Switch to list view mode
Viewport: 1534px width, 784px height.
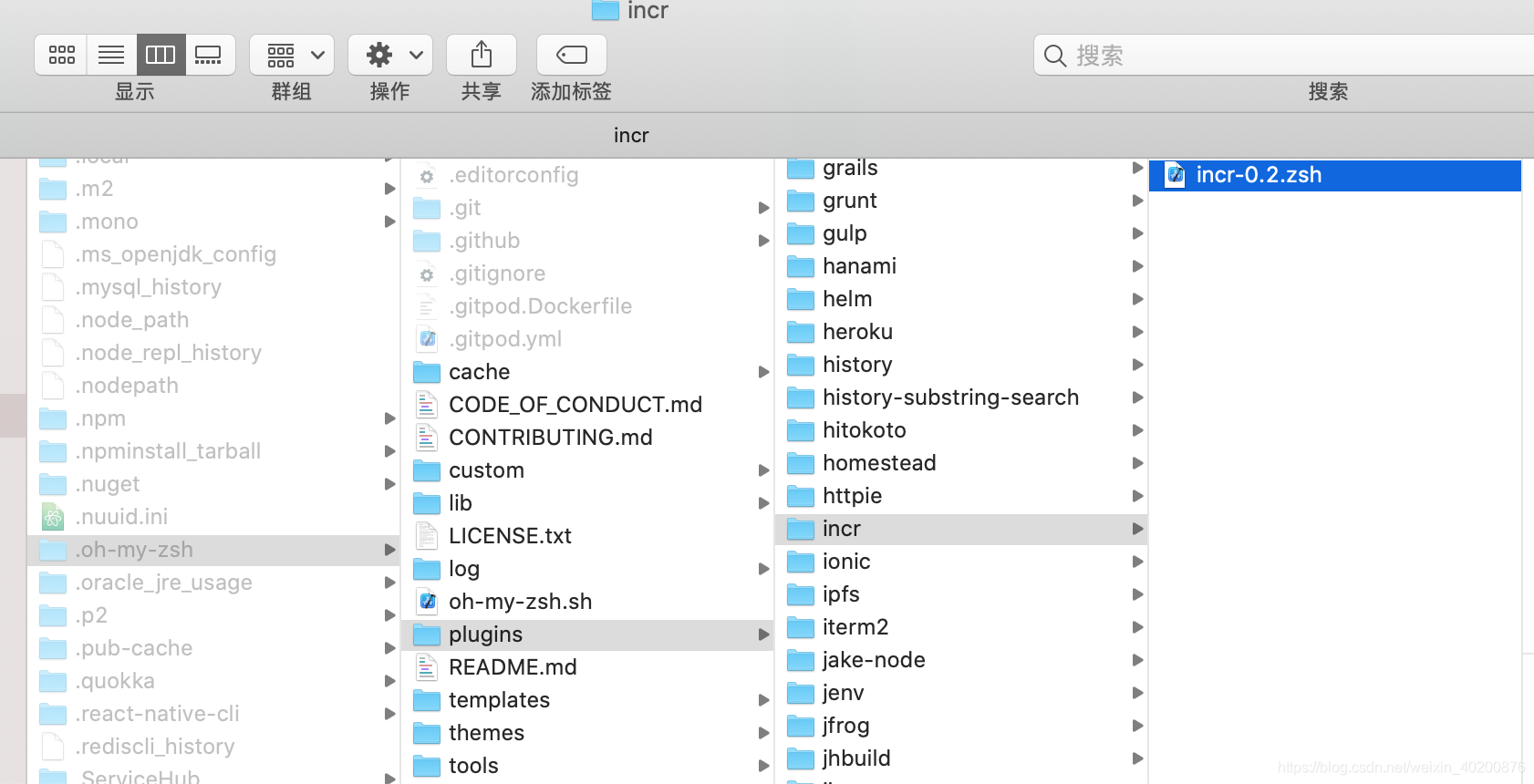(111, 55)
